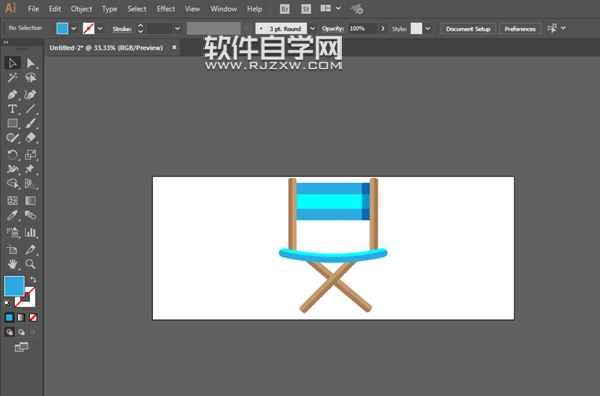The image size is (600, 396).
Task: Pick the Rectangle tool
Action: coord(12,123)
